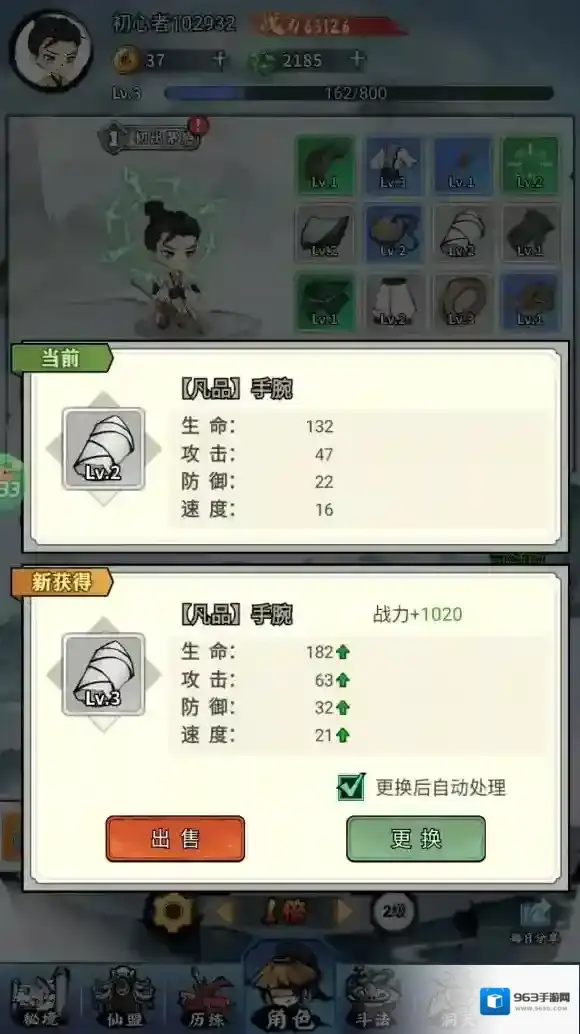Click the green 更换 replace button

tap(416, 839)
